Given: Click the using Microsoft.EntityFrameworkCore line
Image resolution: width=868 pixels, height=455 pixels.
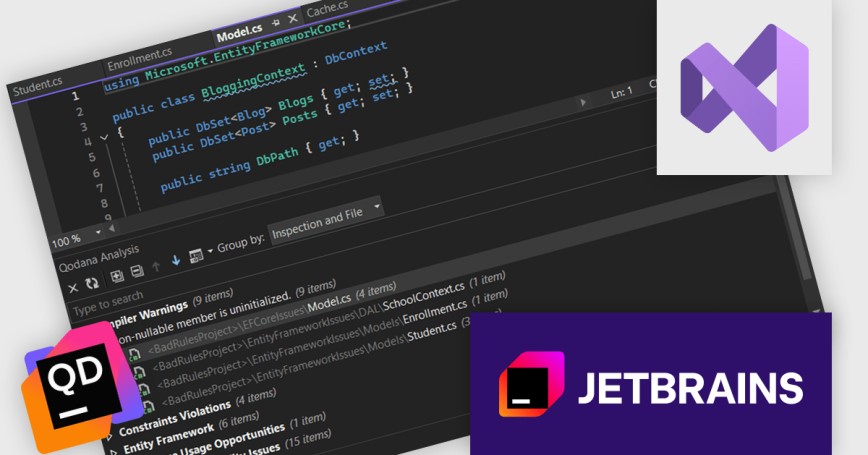Looking at the screenshot, I should click(x=227, y=55).
